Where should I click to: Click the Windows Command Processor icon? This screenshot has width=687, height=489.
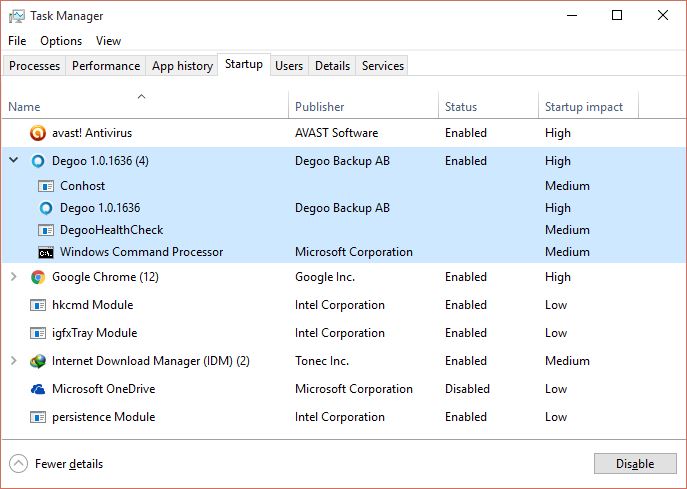(x=46, y=252)
